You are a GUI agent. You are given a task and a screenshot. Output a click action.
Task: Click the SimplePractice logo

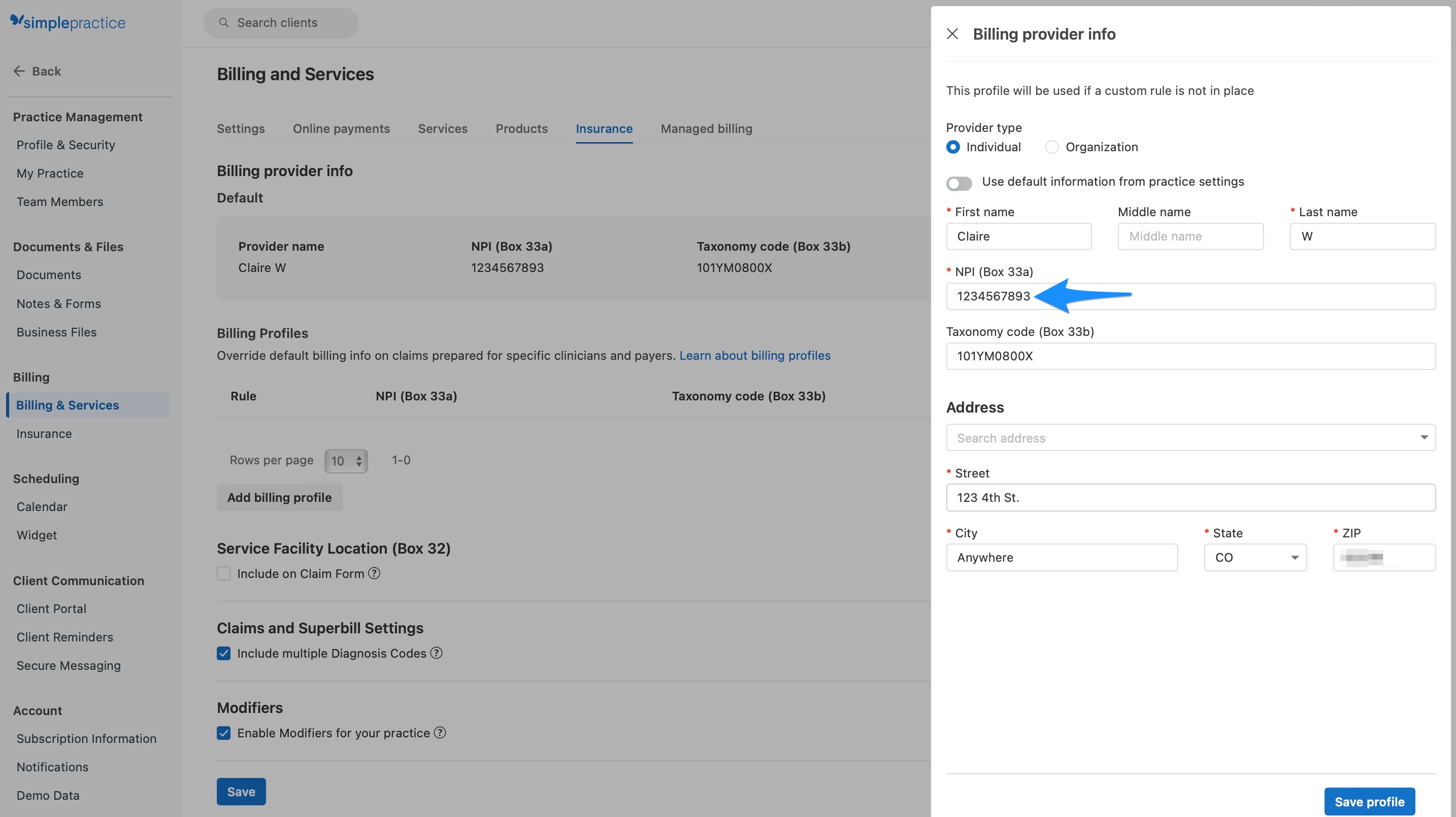[x=68, y=23]
